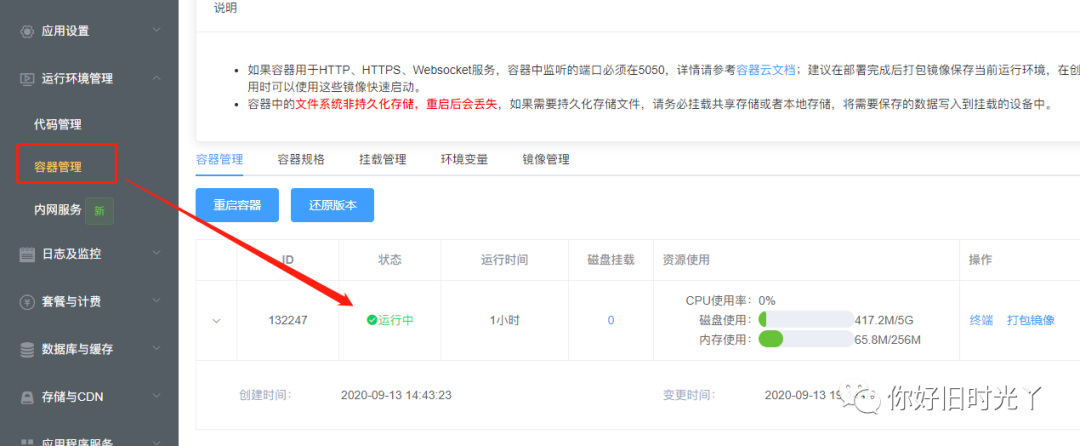Expand the 存储与CDN chevron

[156, 396]
